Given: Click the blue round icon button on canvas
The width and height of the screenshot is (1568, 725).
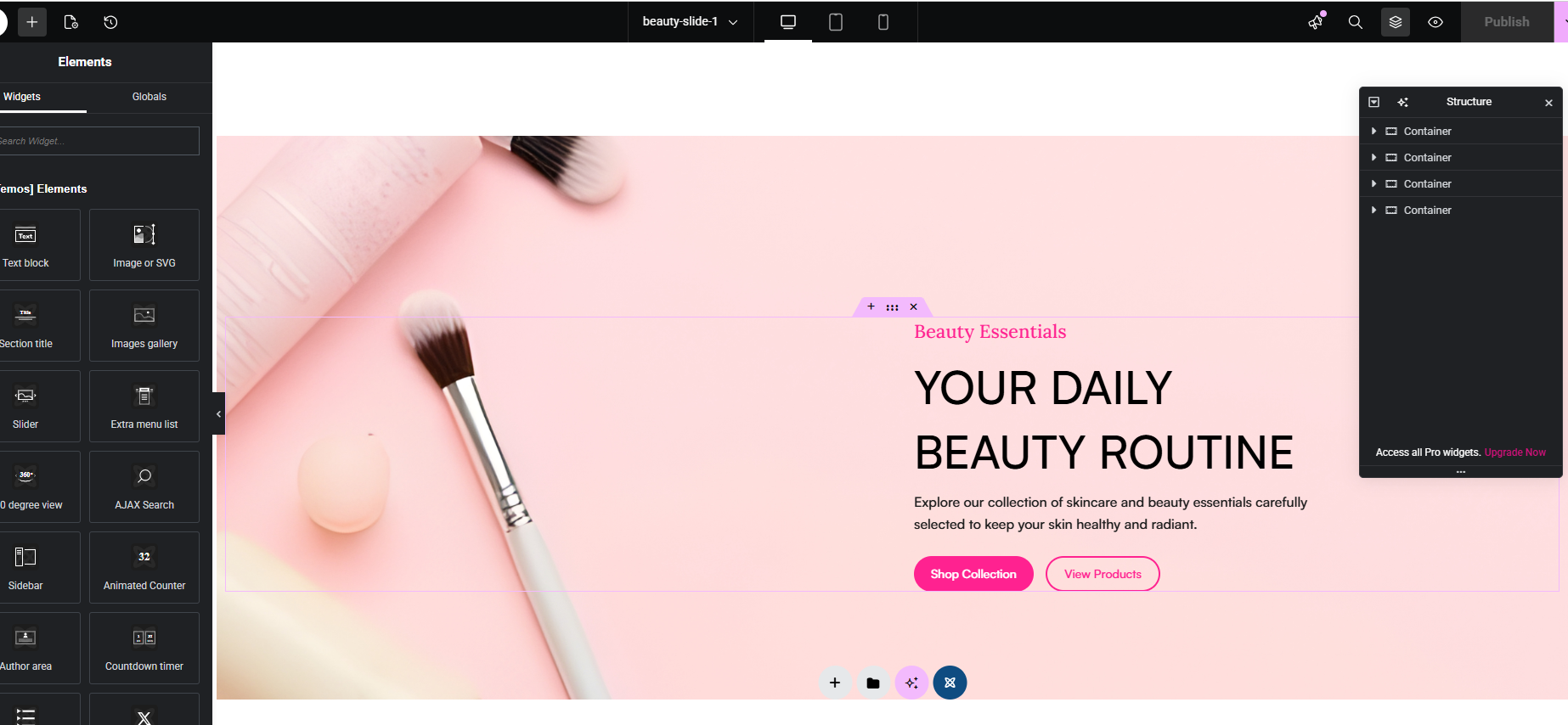Looking at the screenshot, I should [x=950, y=683].
